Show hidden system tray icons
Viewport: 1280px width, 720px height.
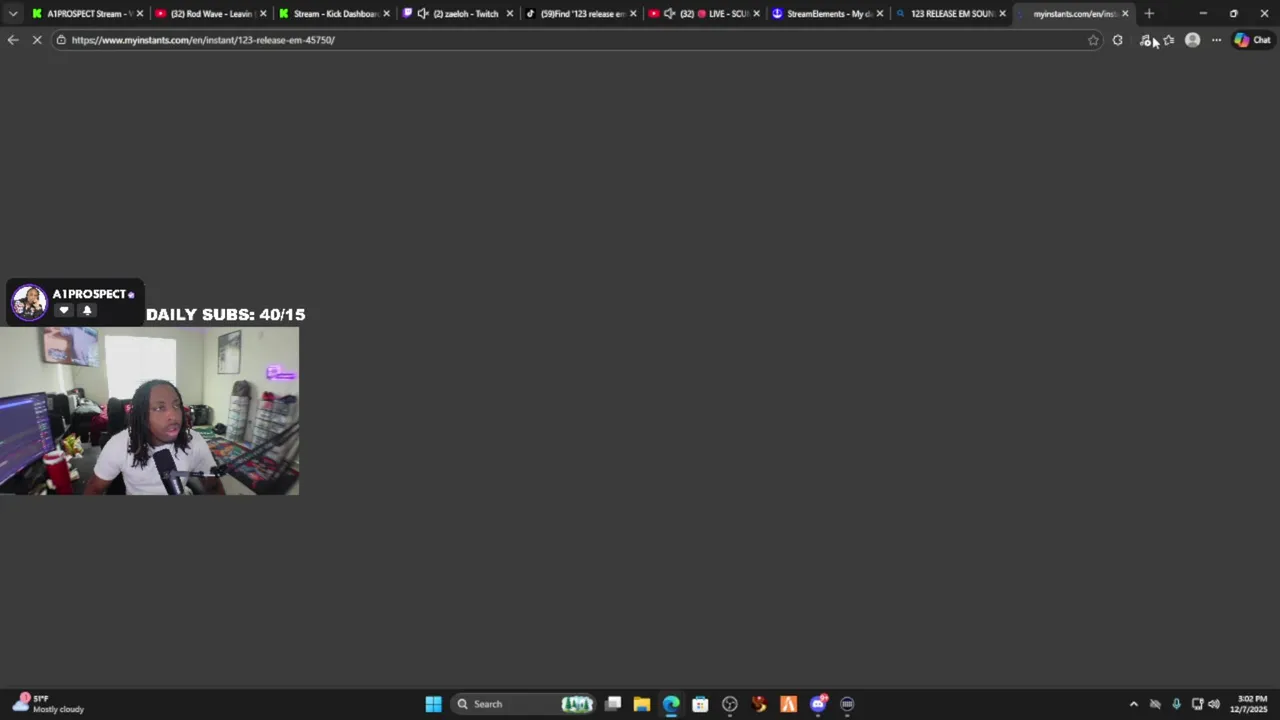tap(1133, 704)
